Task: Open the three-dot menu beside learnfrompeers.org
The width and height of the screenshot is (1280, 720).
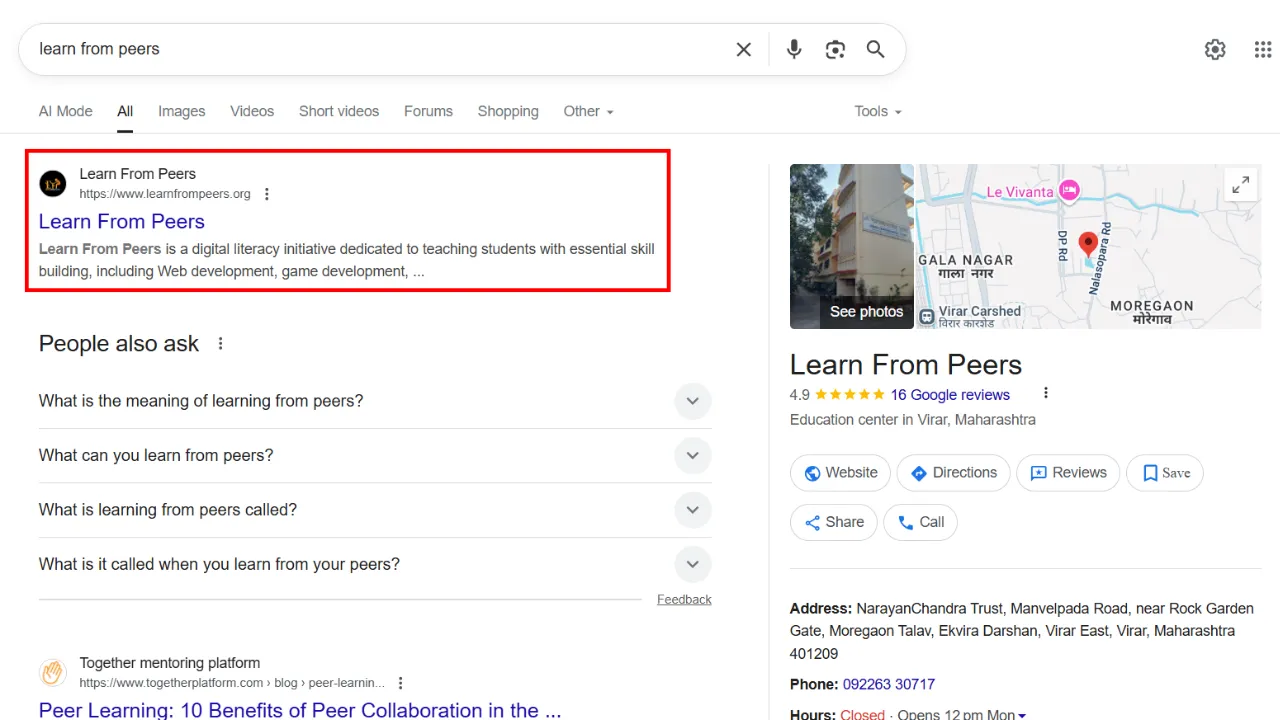Action: pyautogui.click(x=267, y=194)
